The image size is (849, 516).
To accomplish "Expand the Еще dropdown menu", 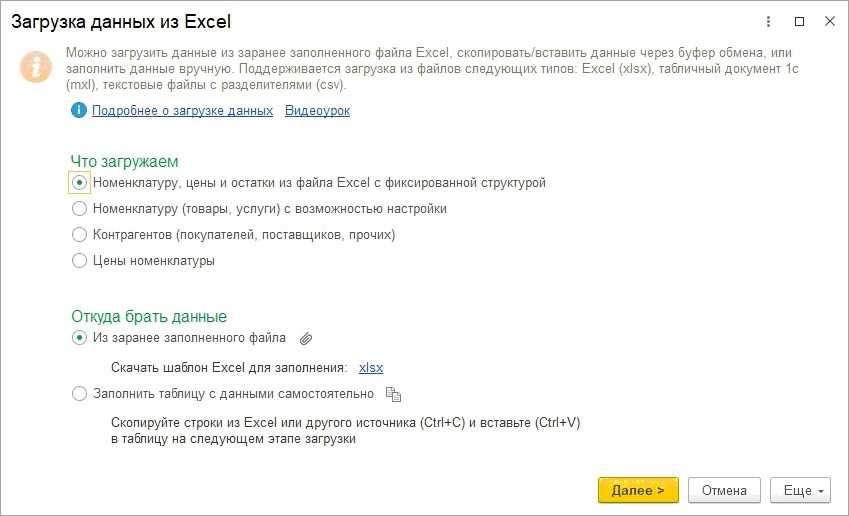I will (x=800, y=490).
